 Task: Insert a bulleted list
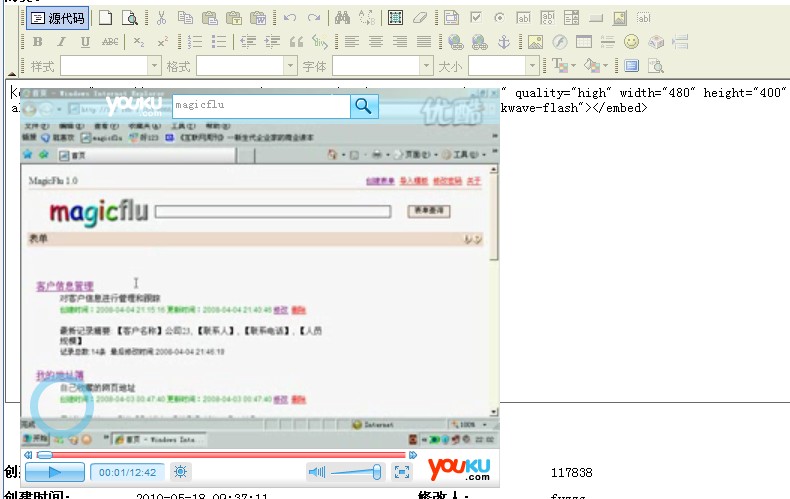click(x=219, y=42)
